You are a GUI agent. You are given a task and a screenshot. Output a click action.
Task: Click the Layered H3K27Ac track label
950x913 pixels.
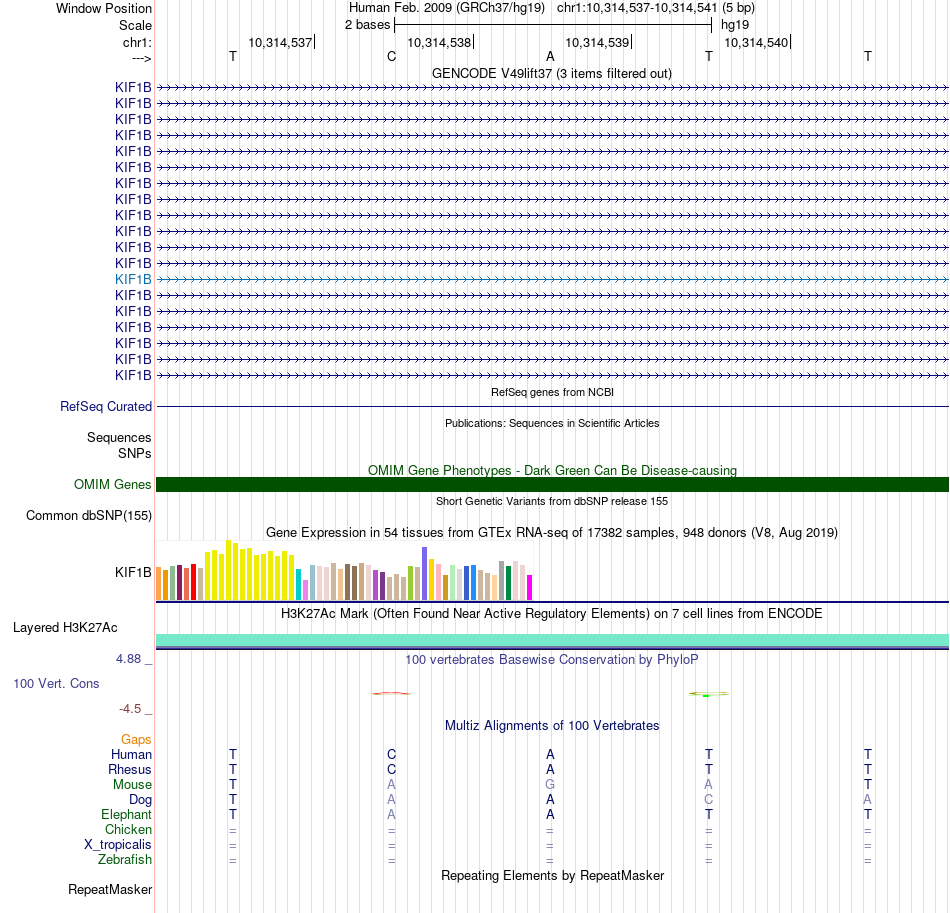tap(65, 628)
